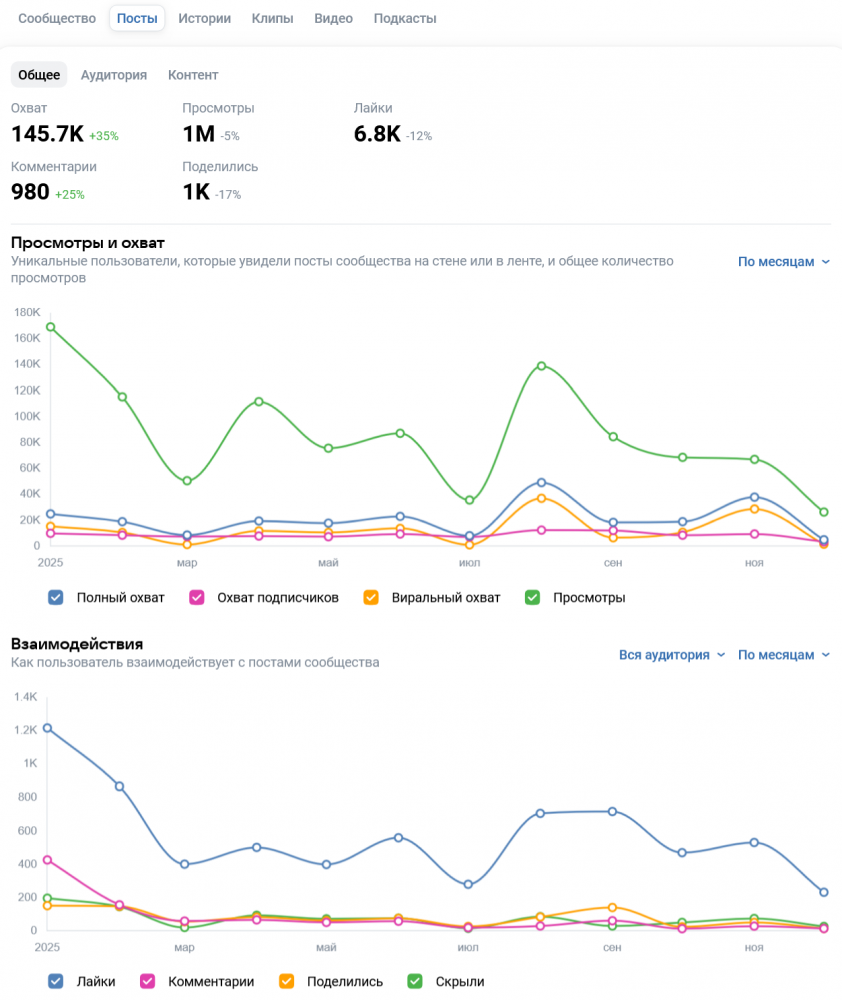Click the first blue Лайки point at 2025
Viewport: 842px width, 1000px height.
(x=47, y=728)
